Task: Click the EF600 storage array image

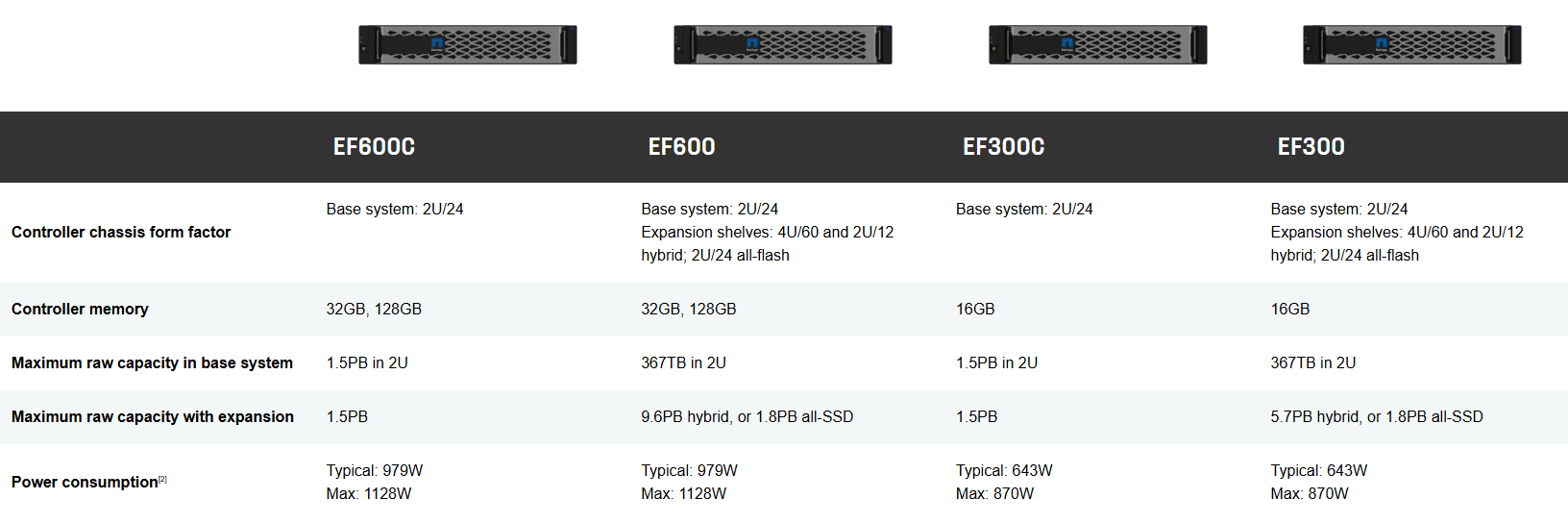Action: pos(783,45)
